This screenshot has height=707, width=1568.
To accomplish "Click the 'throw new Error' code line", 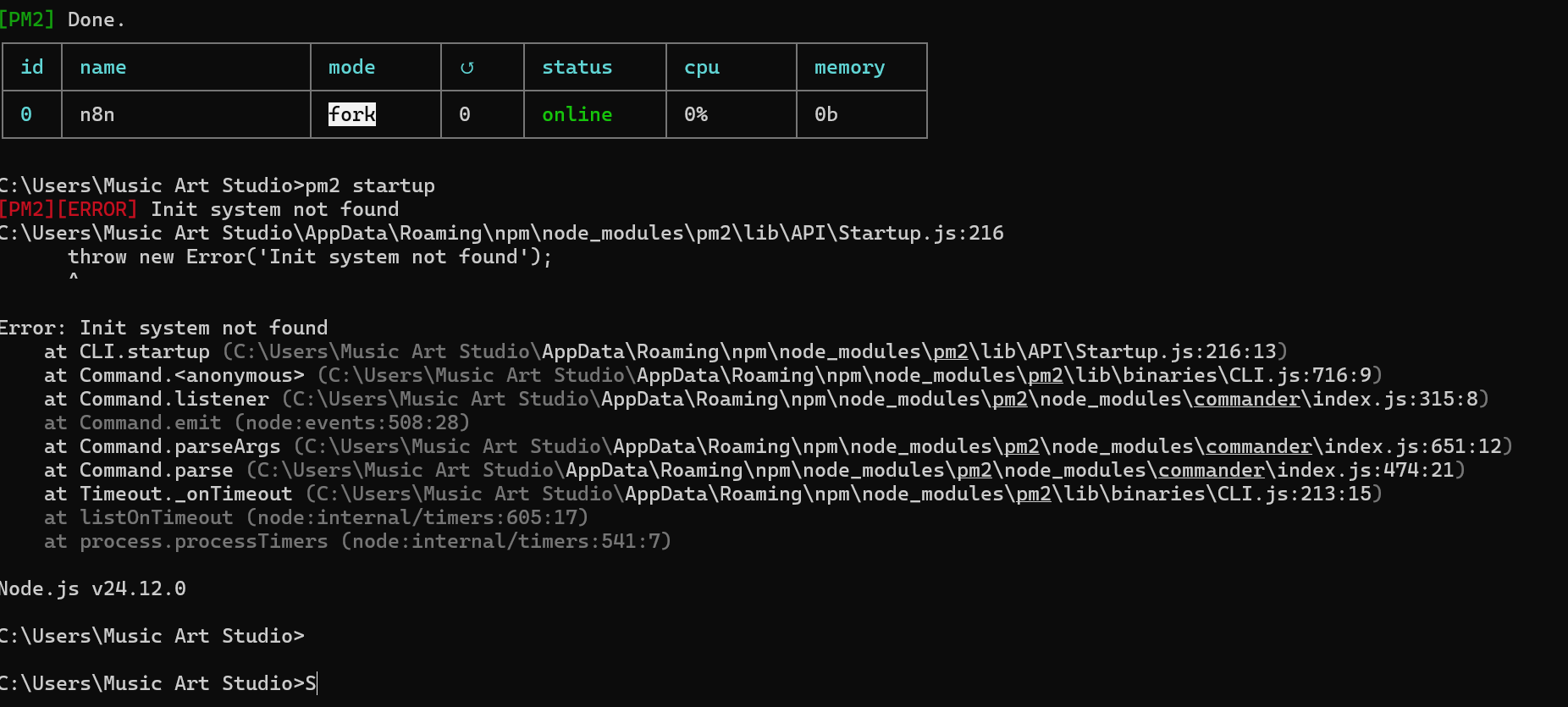I will [309, 257].
